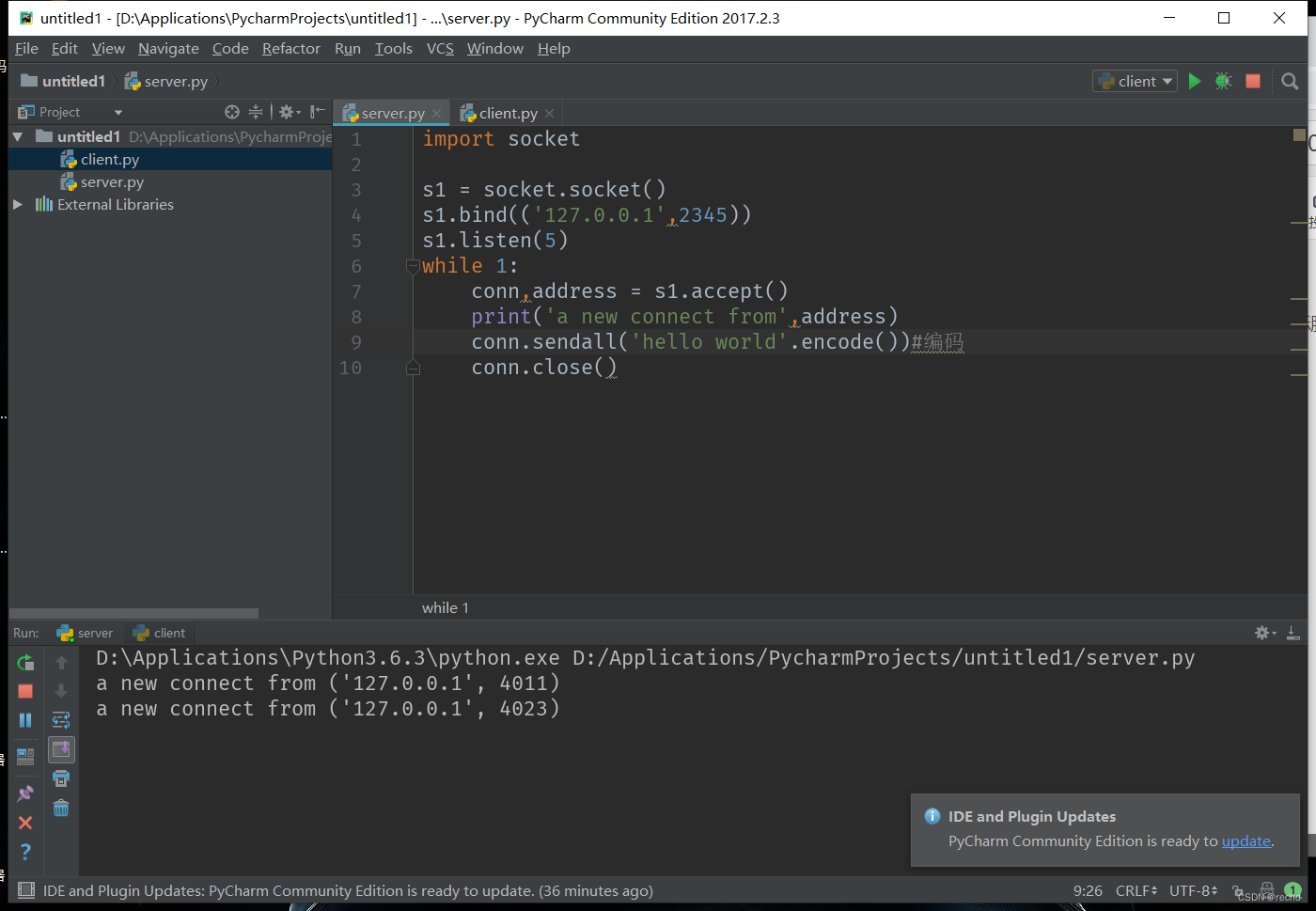Hide the Project tool window

[x=318, y=112]
